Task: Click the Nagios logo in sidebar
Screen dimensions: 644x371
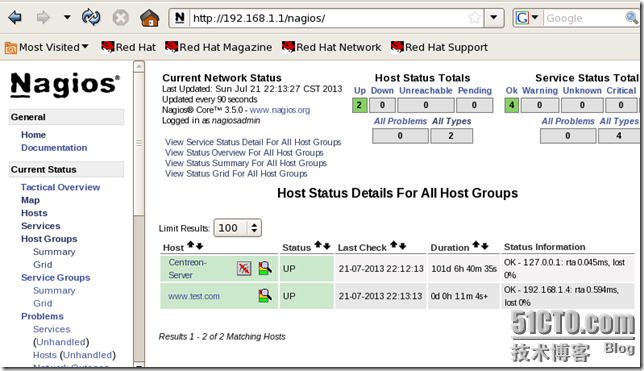Action: pyautogui.click(x=65, y=85)
